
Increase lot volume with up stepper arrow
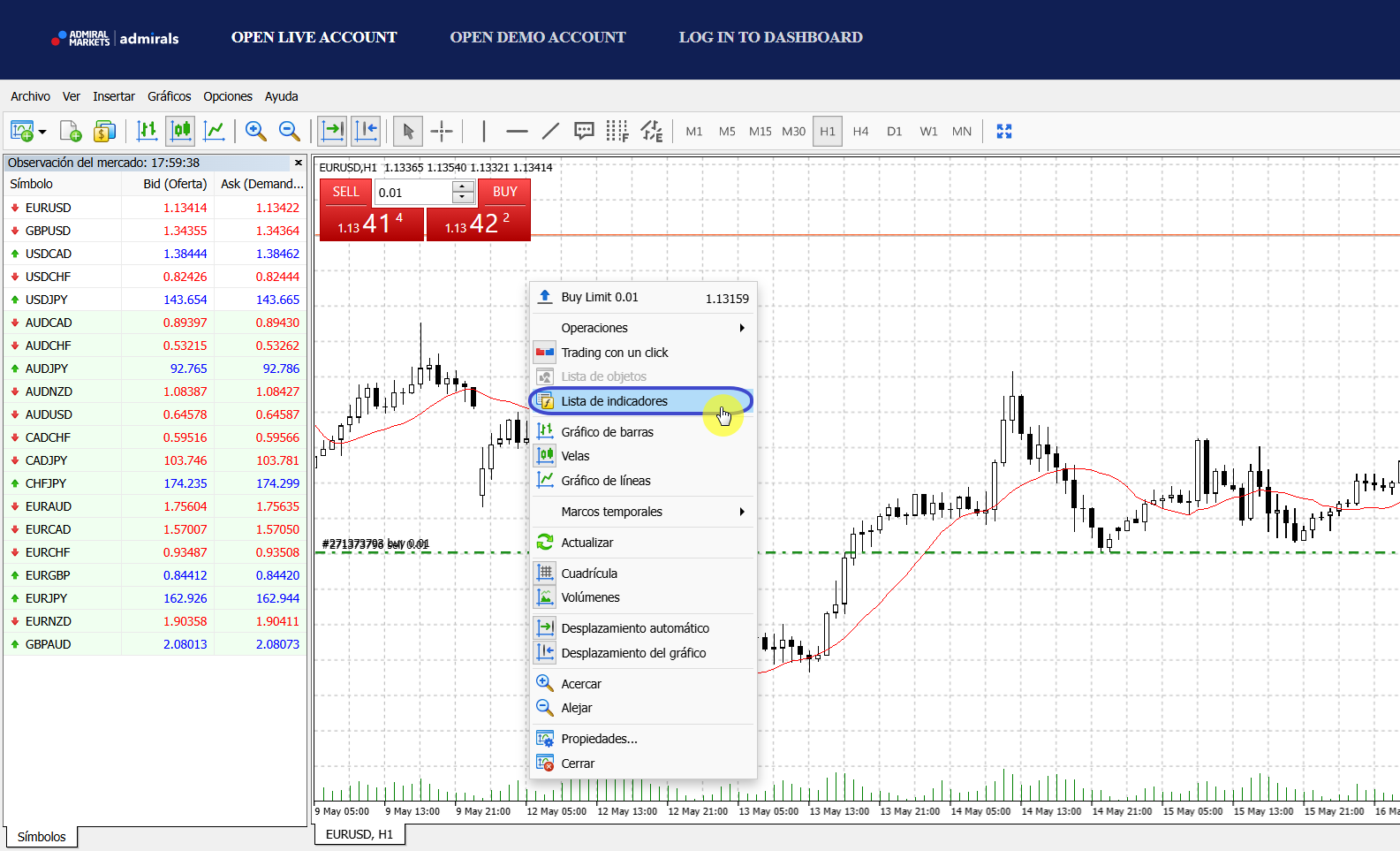[464, 186]
